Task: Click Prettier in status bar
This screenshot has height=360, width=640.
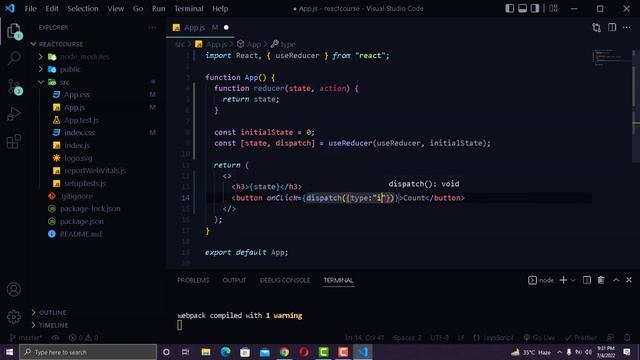Action: coord(581,338)
